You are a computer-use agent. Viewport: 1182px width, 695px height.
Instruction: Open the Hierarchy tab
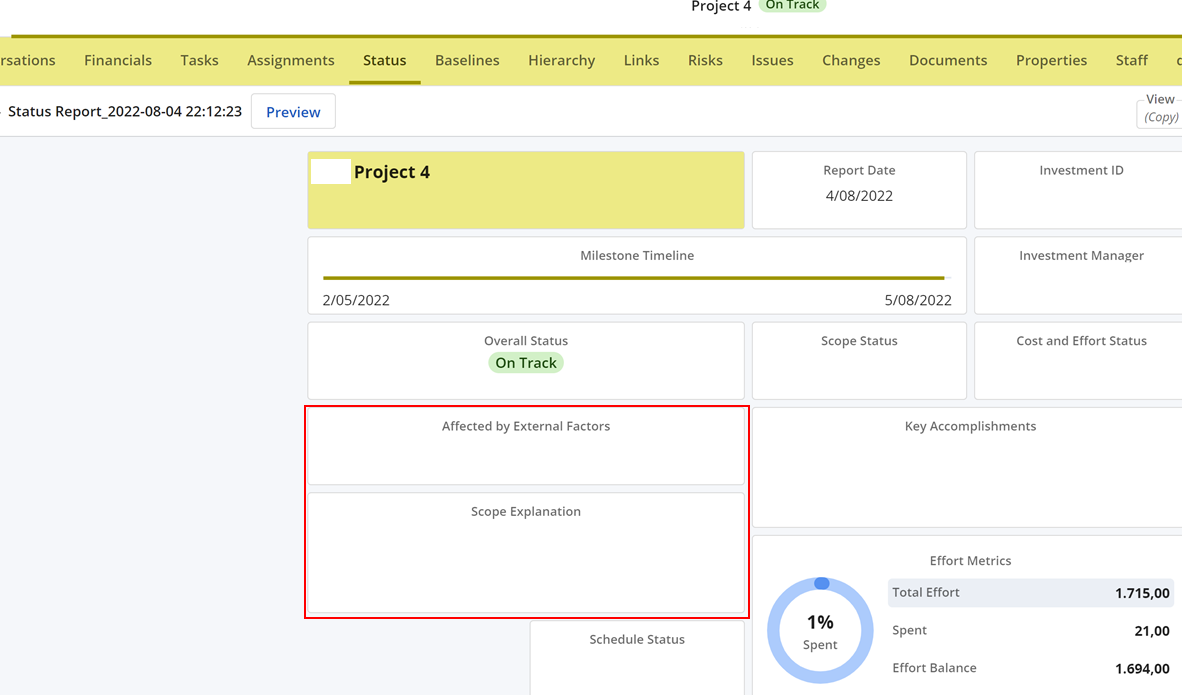pos(561,60)
